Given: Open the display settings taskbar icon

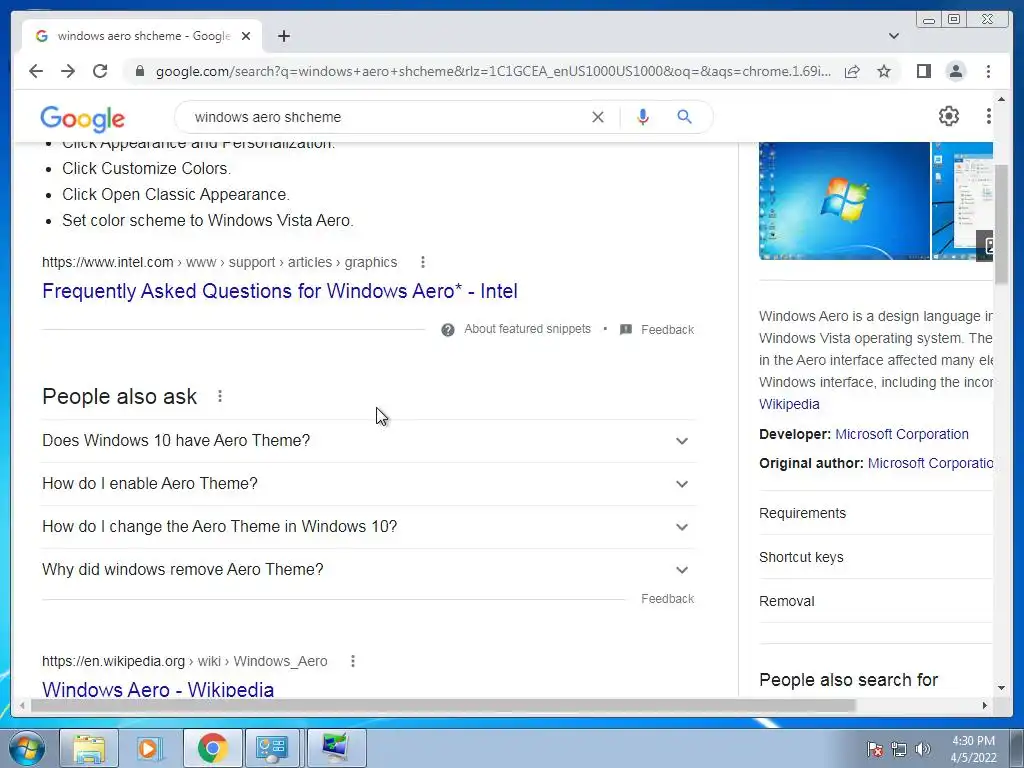Looking at the screenshot, I should [335, 748].
